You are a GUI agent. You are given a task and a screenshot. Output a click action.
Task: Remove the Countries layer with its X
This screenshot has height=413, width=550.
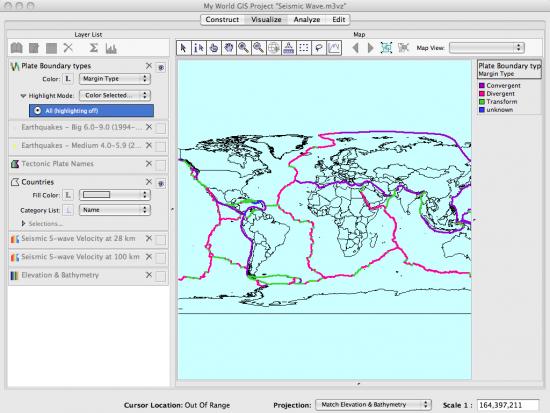149,182
